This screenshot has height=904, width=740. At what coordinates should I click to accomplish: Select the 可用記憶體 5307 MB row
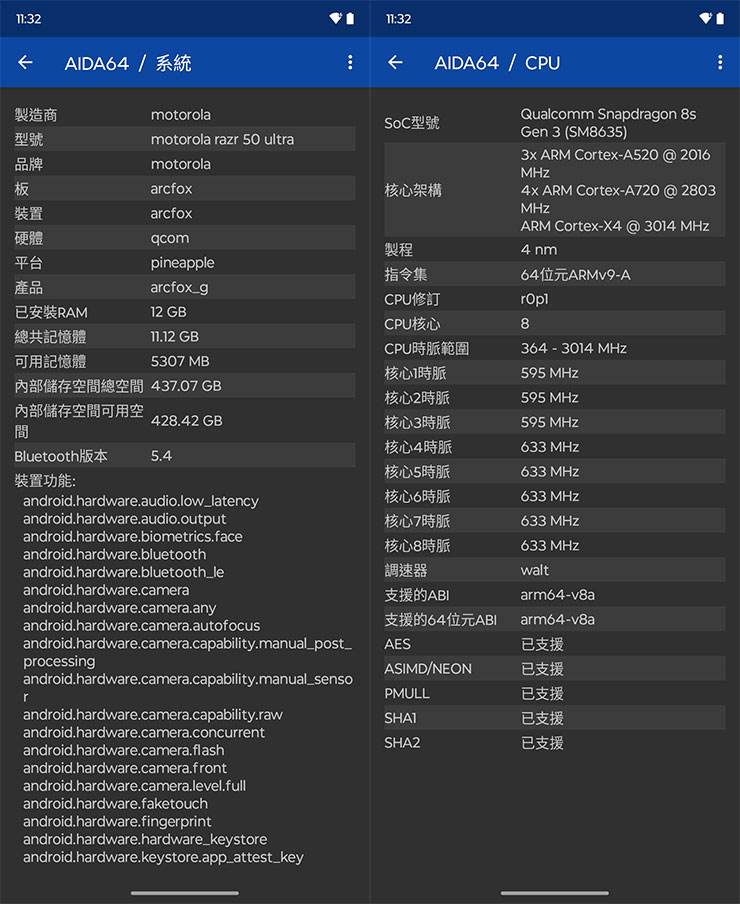tap(184, 361)
